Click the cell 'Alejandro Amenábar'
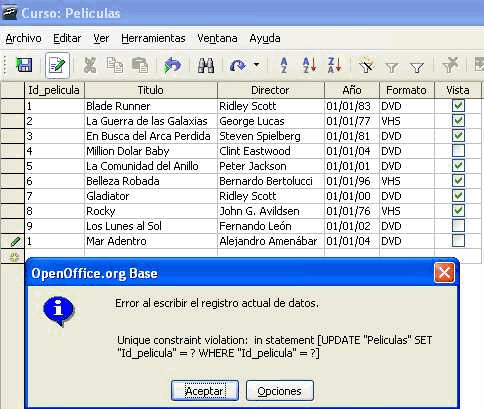Image resolution: width=484 pixels, height=409 pixels. click(271, 241)
